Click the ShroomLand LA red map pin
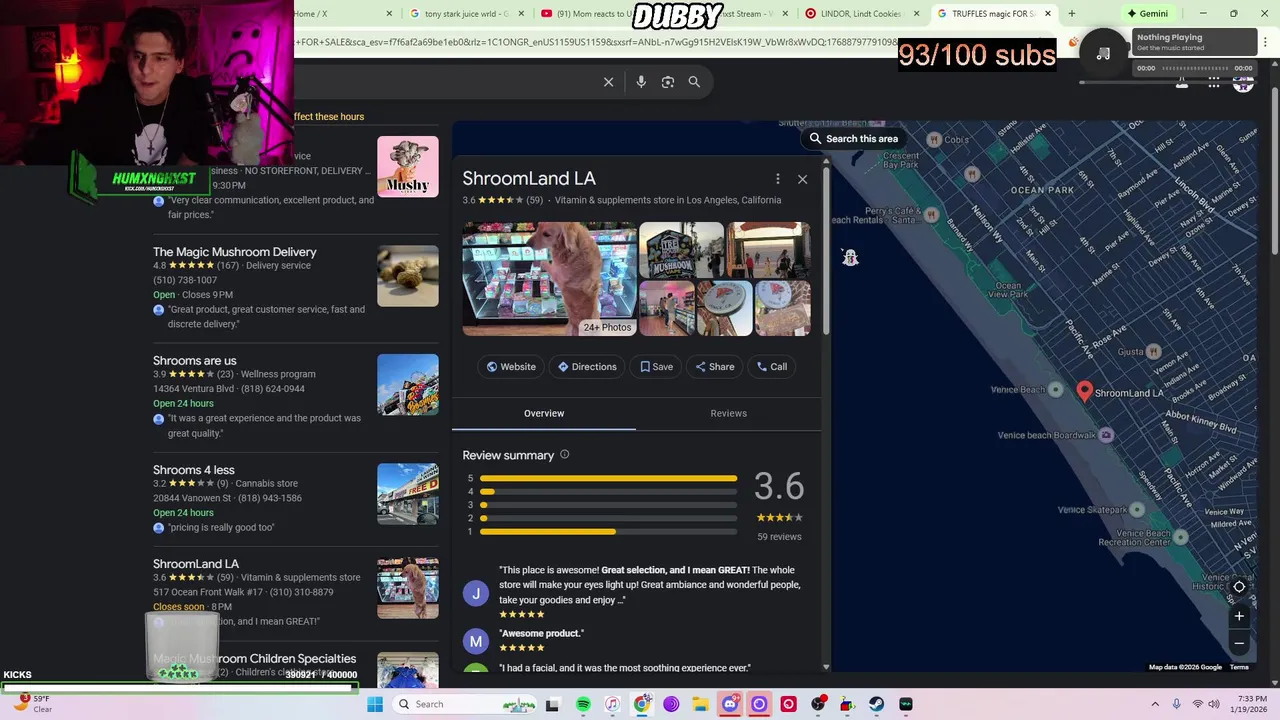Image resolution: width=1280 pixels, height=720 pixels. [x=1084, y=391]
